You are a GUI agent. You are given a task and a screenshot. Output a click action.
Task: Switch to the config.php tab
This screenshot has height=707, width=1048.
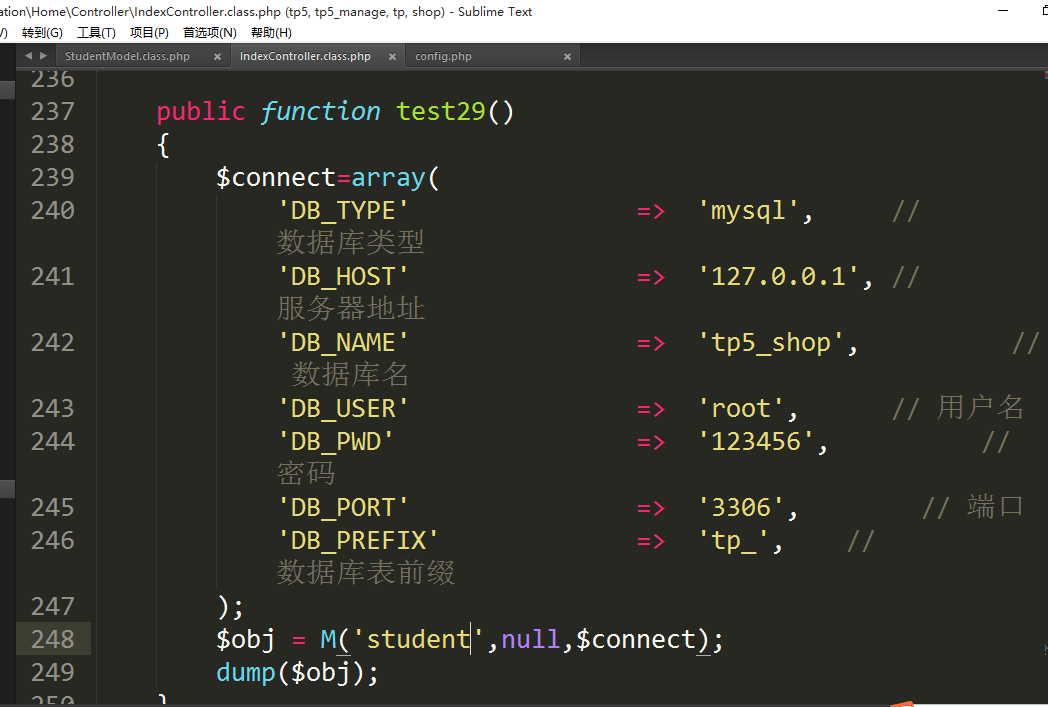click(443, 57)
